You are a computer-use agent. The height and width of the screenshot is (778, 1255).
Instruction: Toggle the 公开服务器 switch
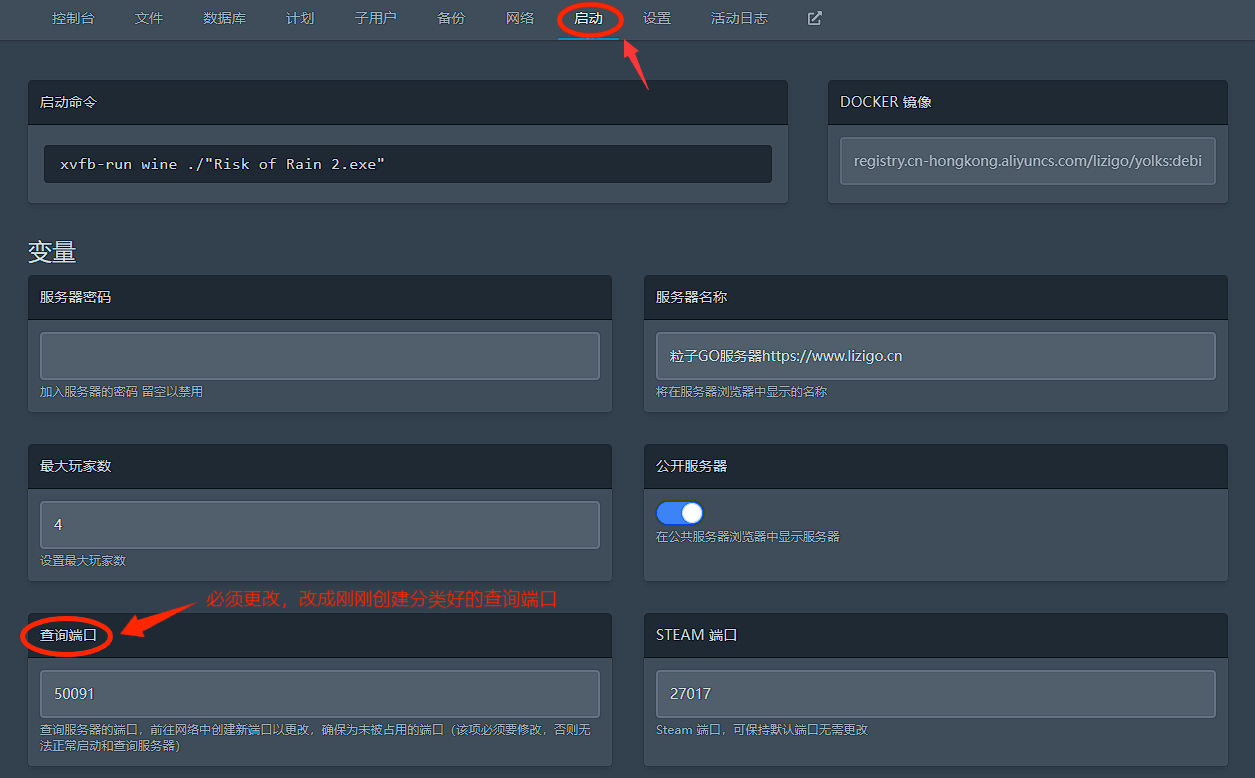(x=680, y=513)
